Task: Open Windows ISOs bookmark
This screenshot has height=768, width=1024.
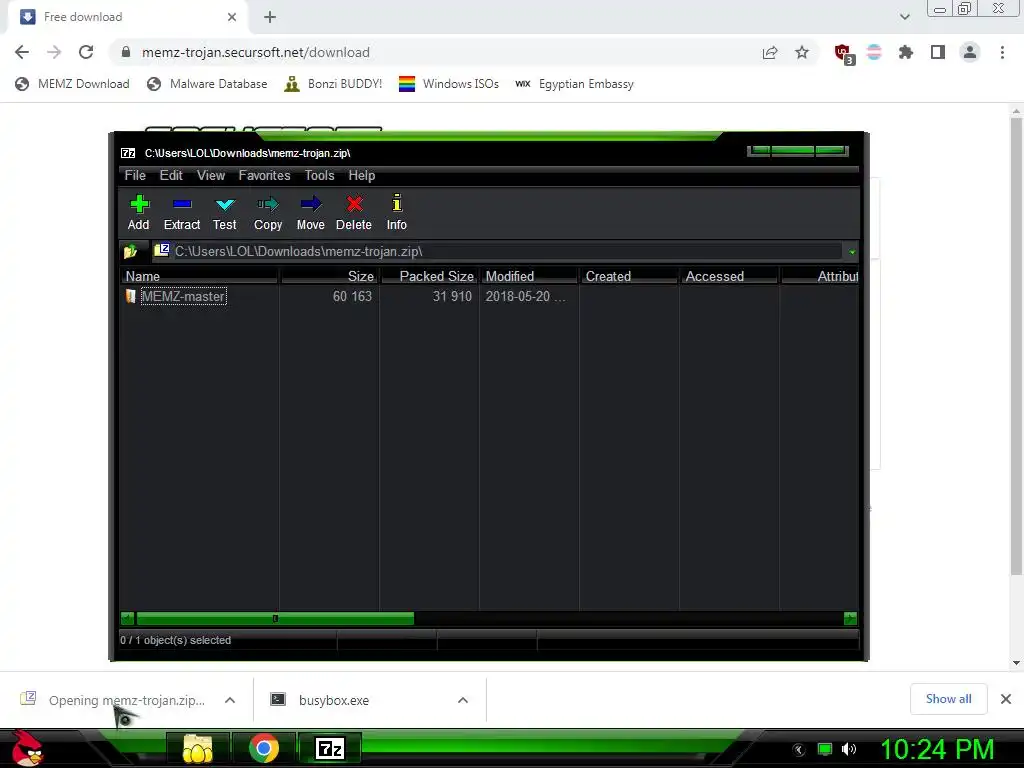Action: tap(449, 84)
